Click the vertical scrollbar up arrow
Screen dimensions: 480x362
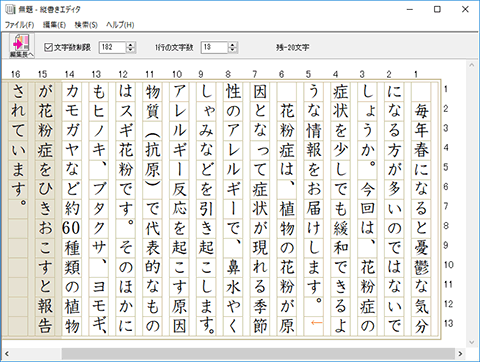click(x=472, y=65)
